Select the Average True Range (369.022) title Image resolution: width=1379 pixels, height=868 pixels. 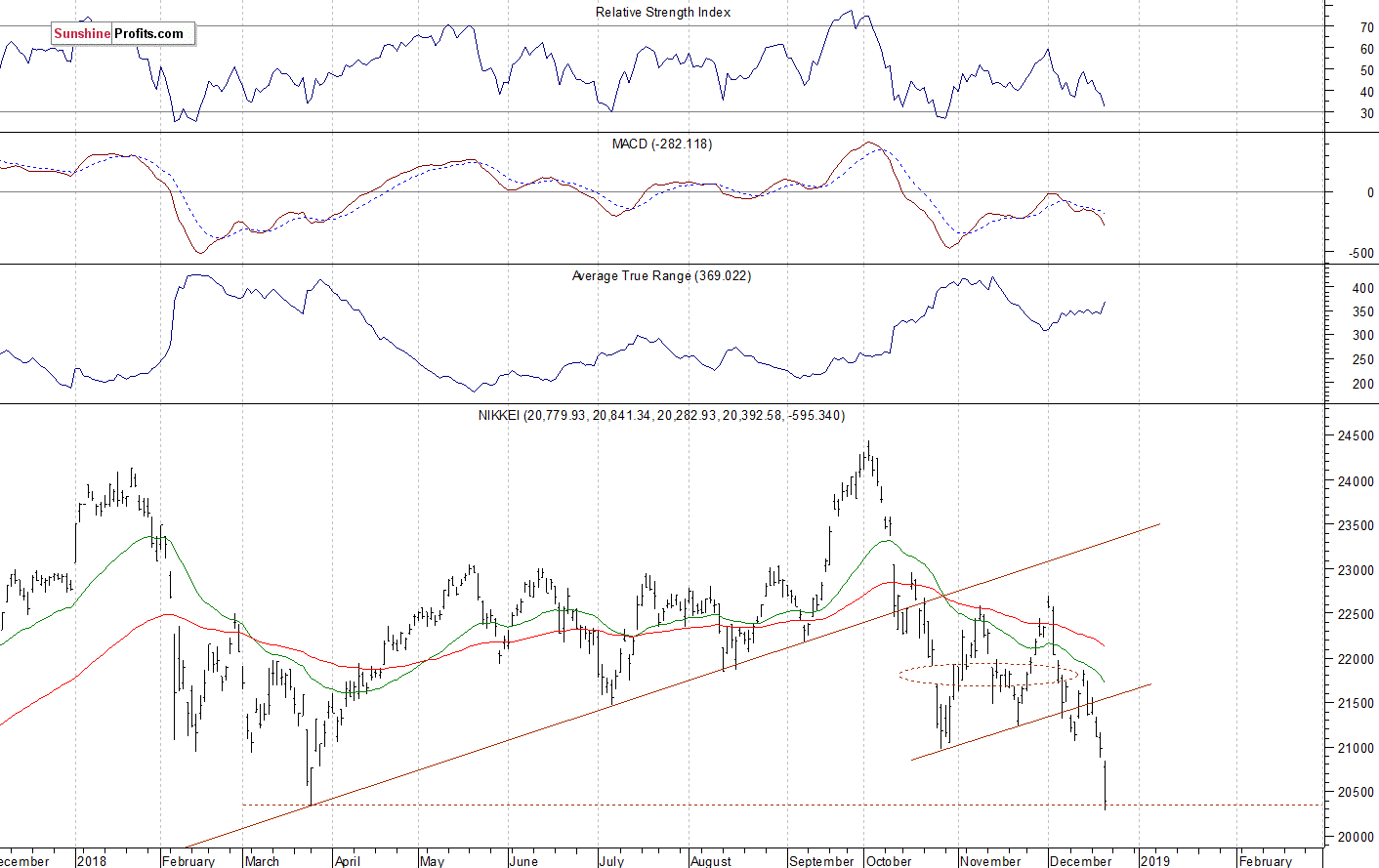tap(662, 276)
